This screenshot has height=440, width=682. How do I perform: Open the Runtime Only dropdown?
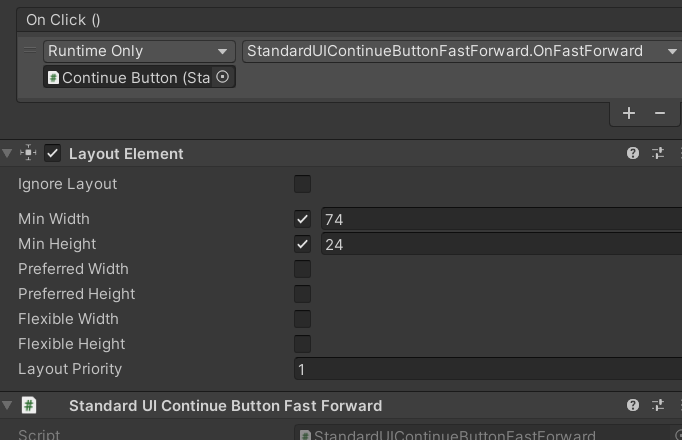tap(139, 51)
